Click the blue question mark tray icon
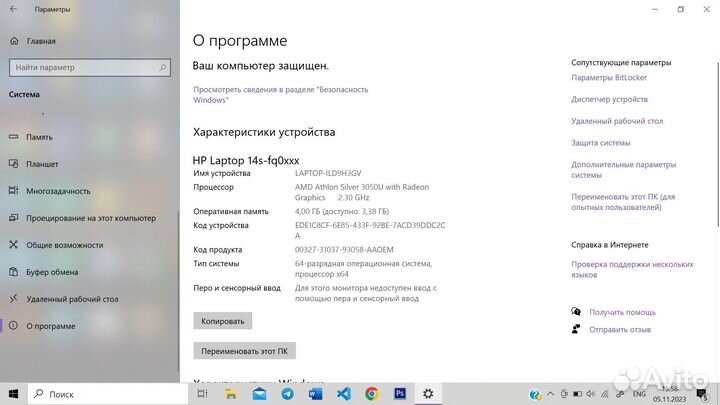720x405 pixels. pyautogui.click(x=534, y=394)
